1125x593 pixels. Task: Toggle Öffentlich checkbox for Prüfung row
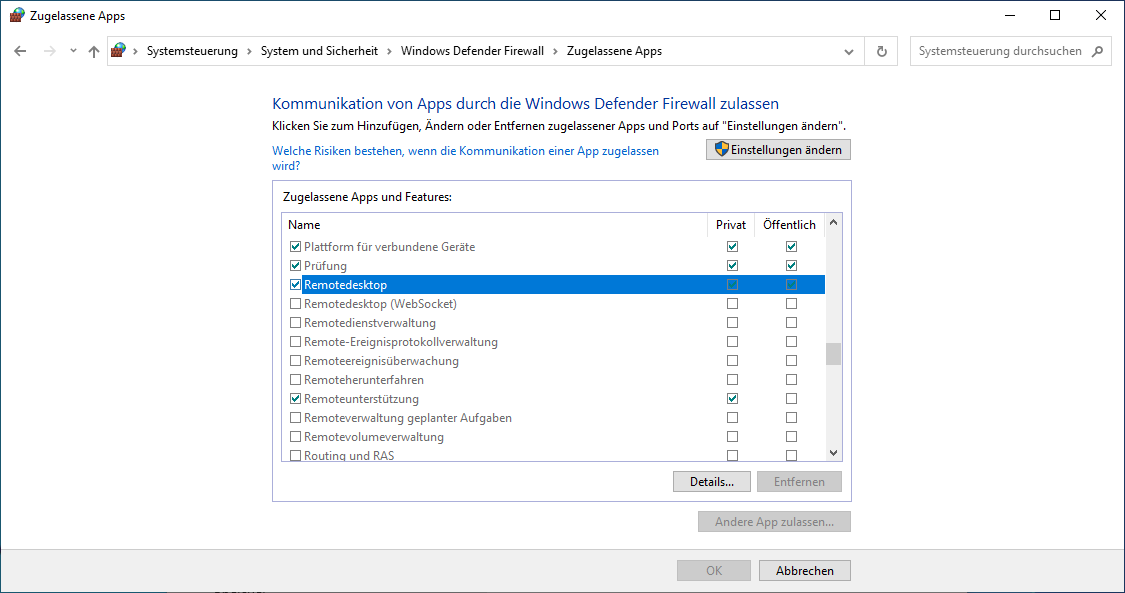(791, 266)
